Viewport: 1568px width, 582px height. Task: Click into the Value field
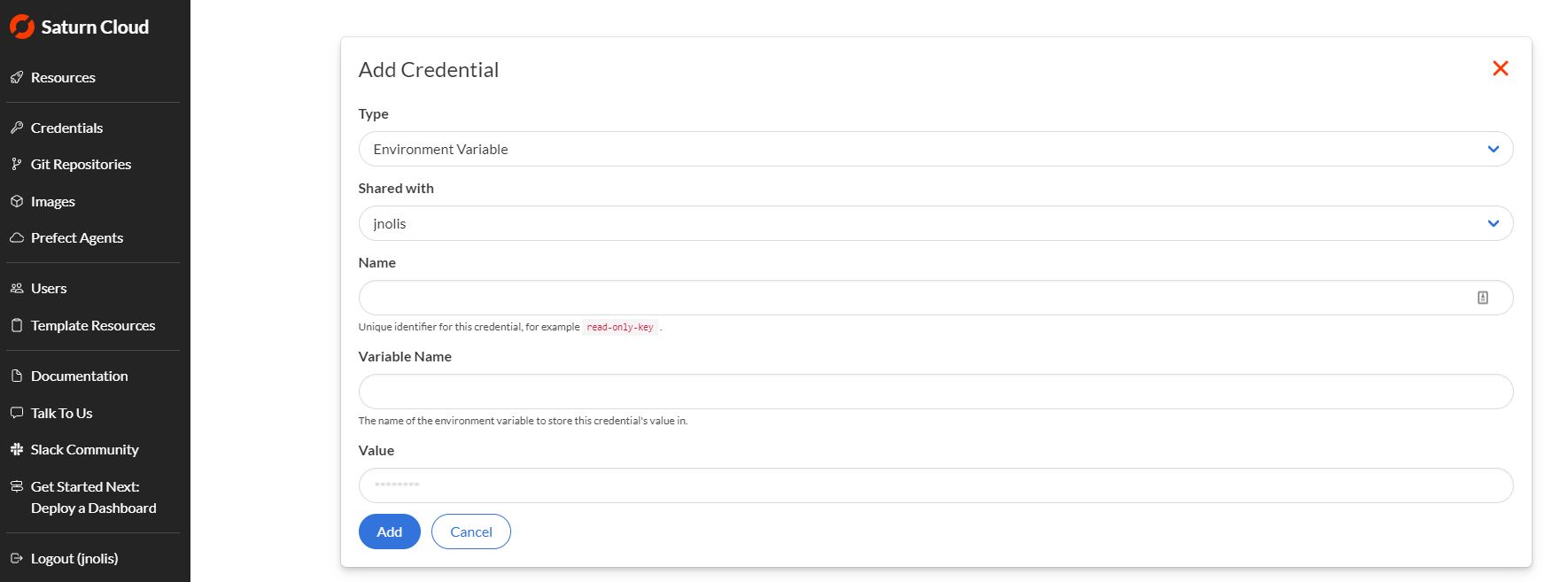[935, 485]
